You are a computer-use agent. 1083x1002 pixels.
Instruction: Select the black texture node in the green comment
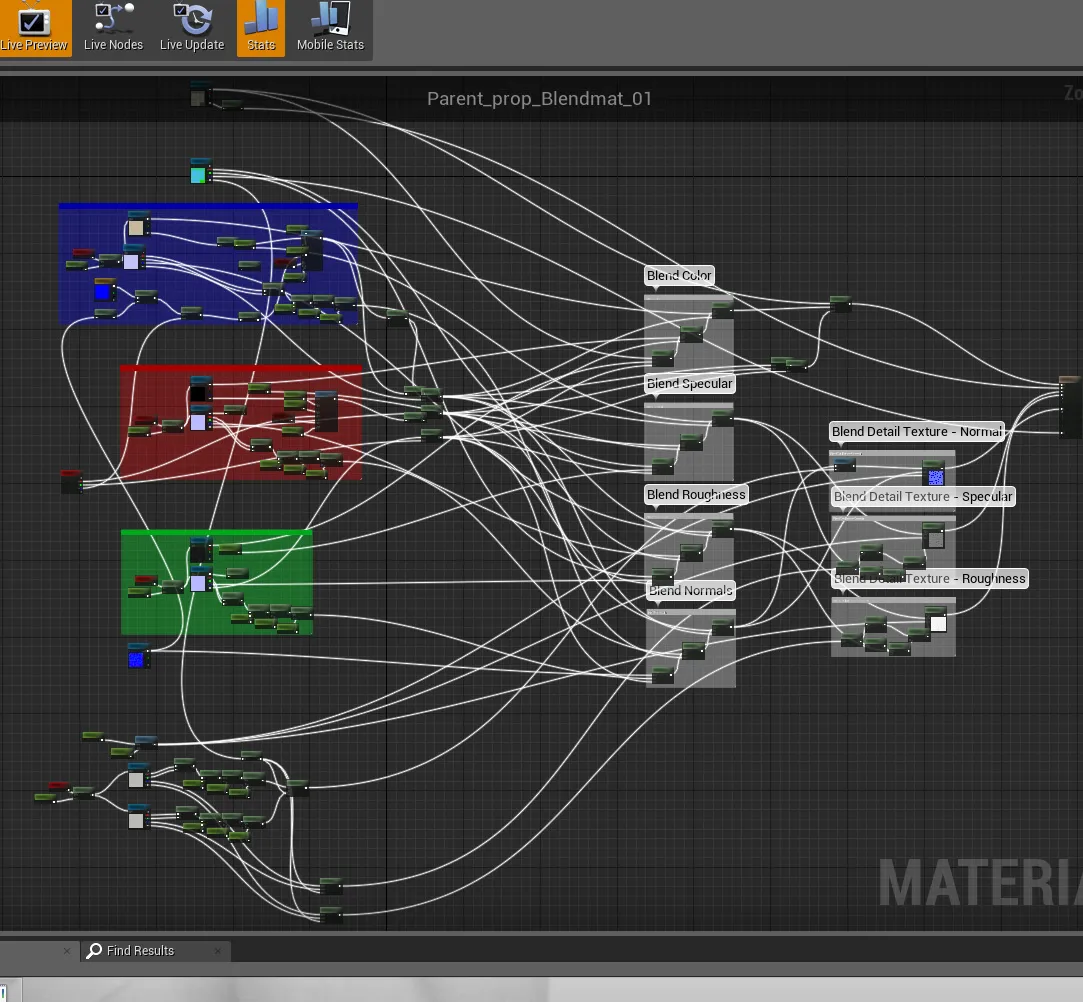click(x=200, y=550)
